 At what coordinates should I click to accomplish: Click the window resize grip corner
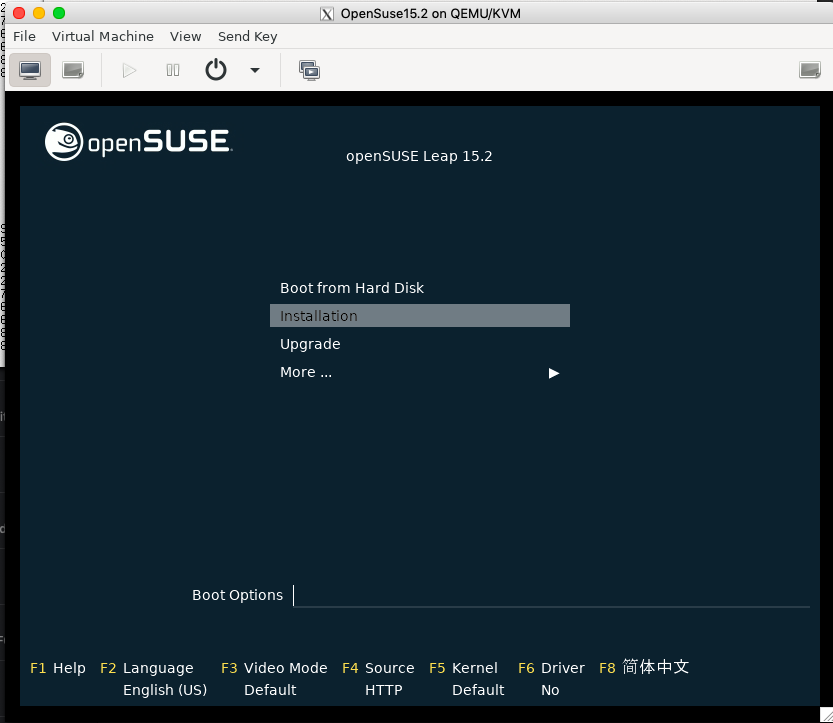click(826, 715)
